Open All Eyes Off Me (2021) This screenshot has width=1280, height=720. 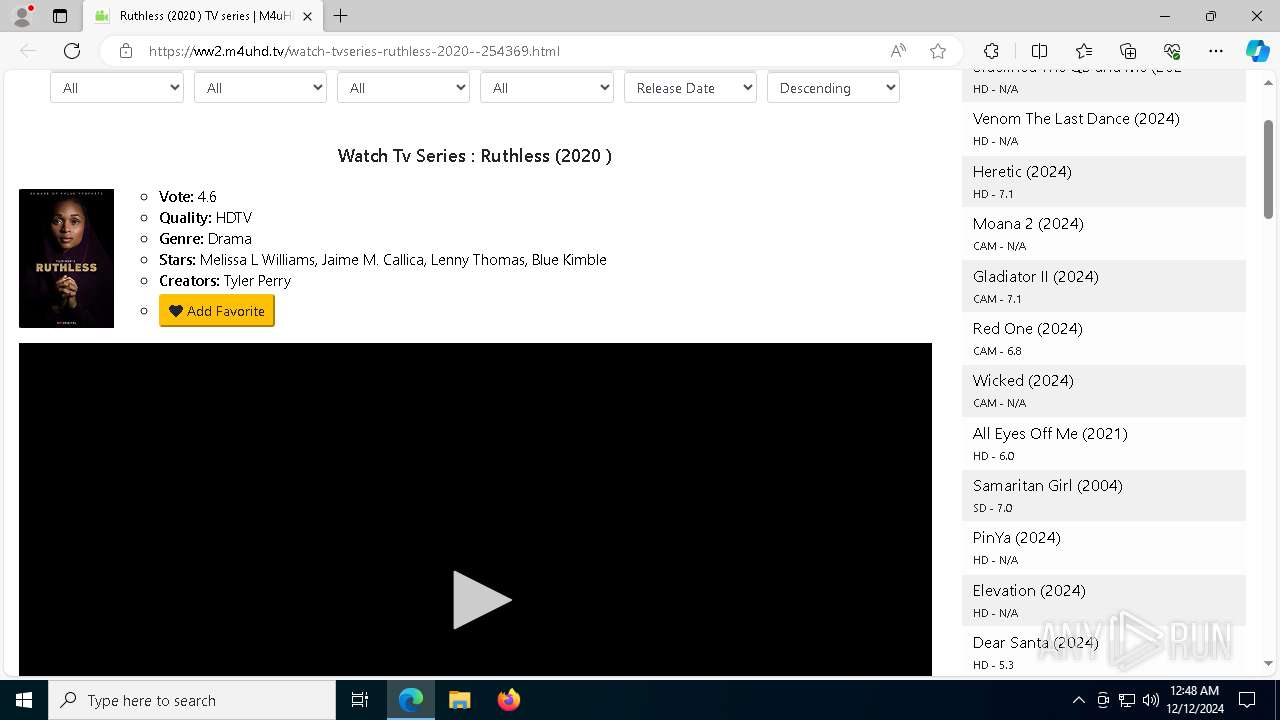point(1050,433)
